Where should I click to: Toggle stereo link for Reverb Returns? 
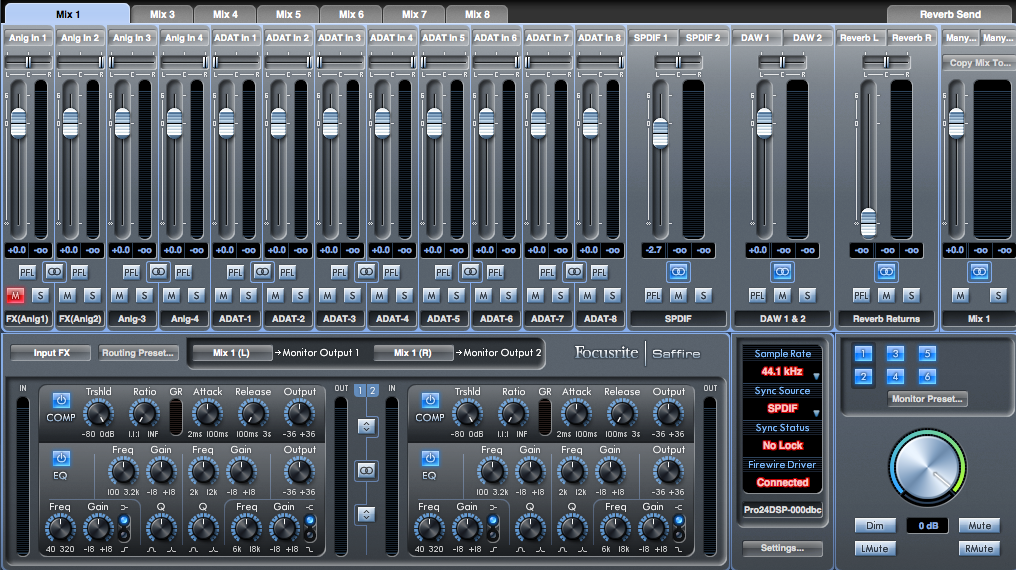pos(886,271)
